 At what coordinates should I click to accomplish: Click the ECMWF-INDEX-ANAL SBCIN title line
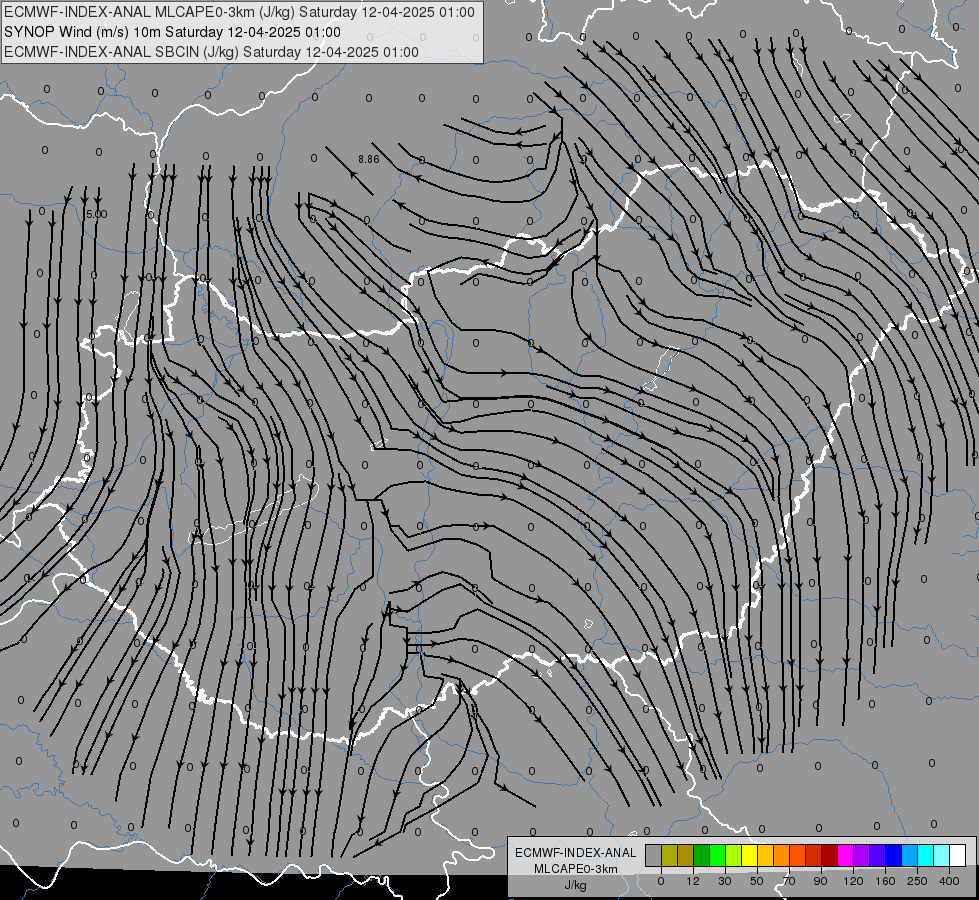211,52
